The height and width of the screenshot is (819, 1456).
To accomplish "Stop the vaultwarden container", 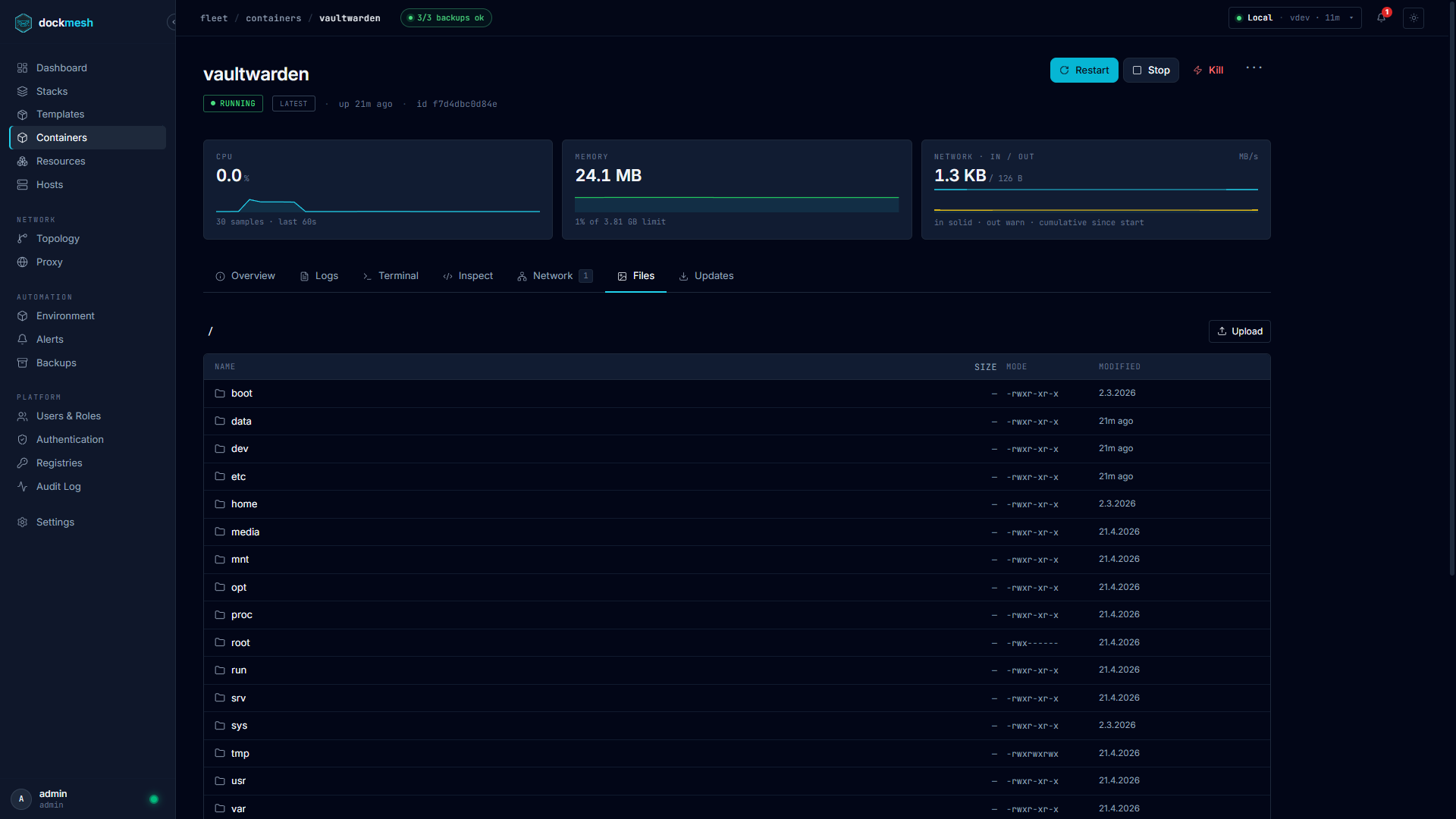I will [x=1151, y=70].
